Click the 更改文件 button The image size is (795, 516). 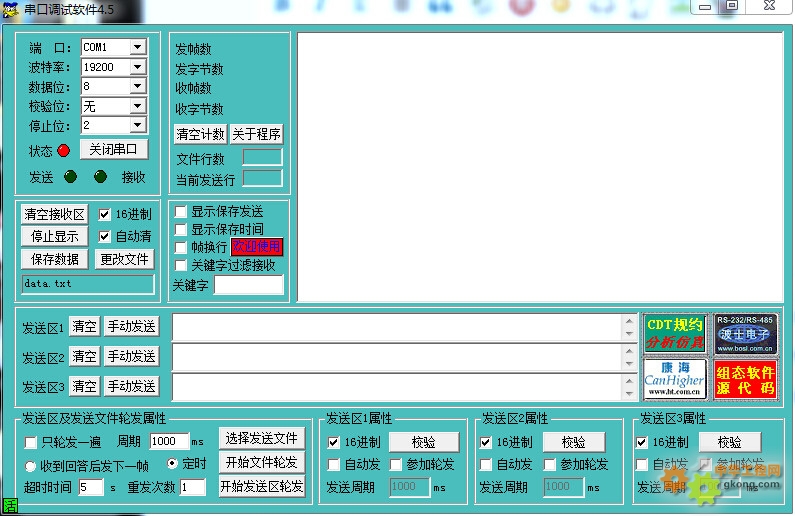click(124, 260)
